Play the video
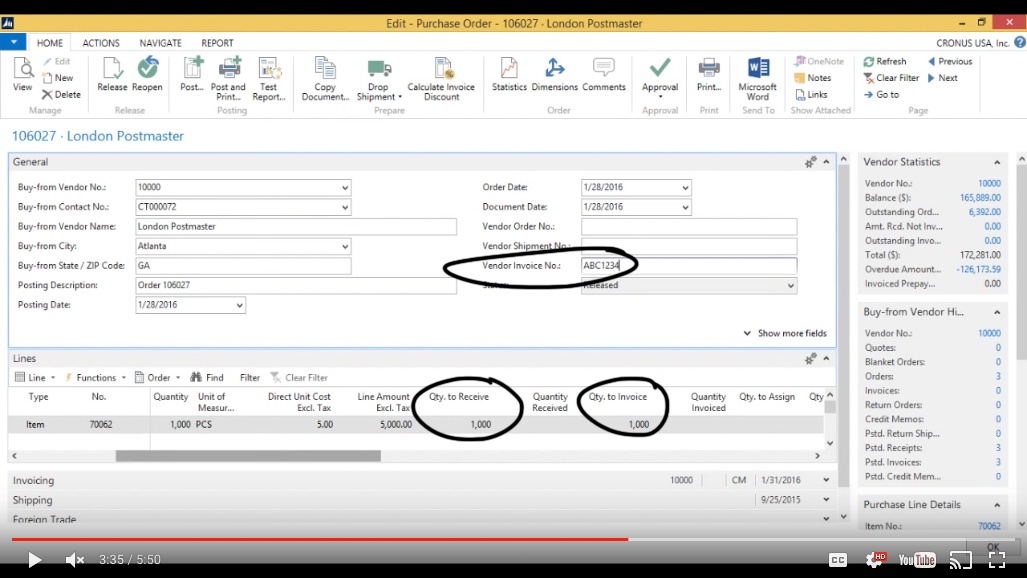This screenshot has height=578, width=1027. tap(34, 560)
